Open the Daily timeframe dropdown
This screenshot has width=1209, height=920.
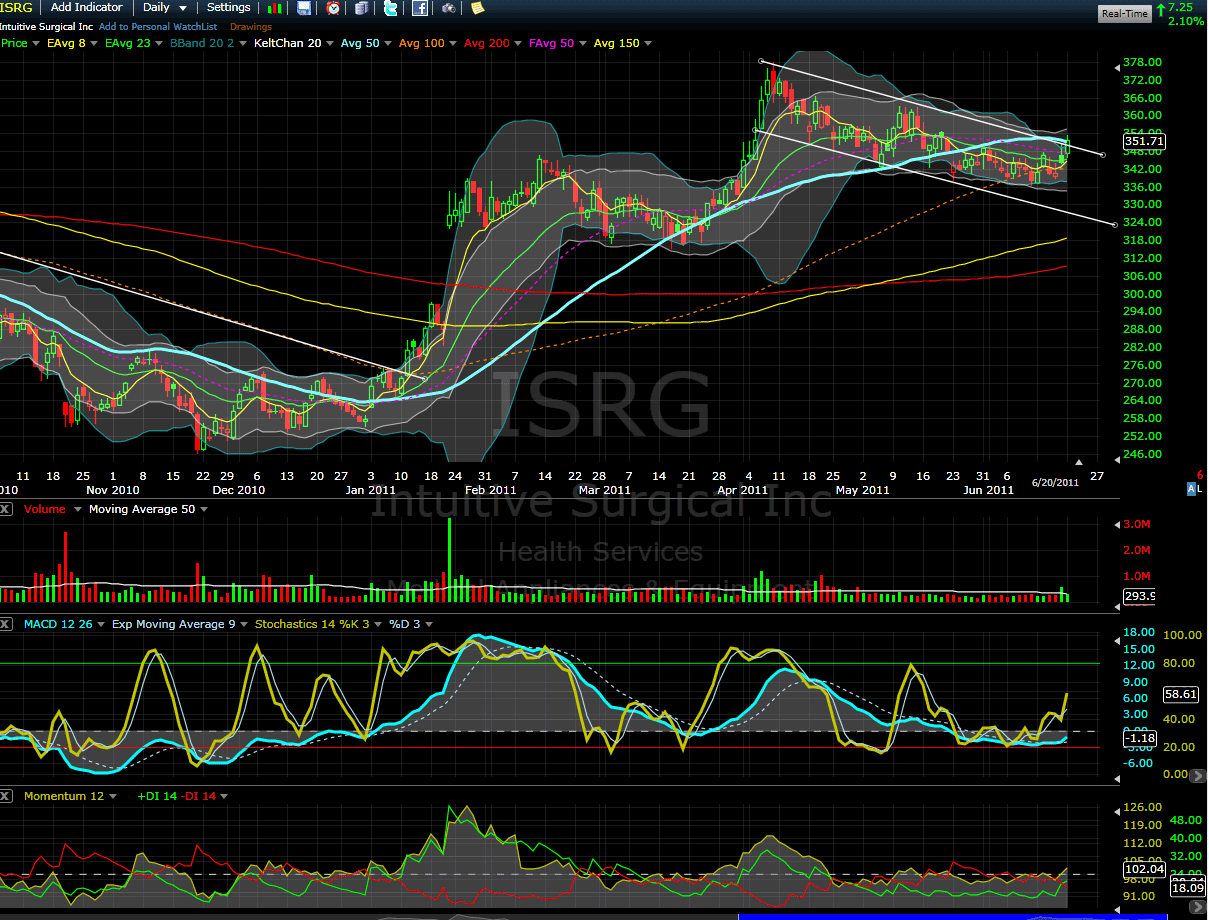tap(165, 8)
